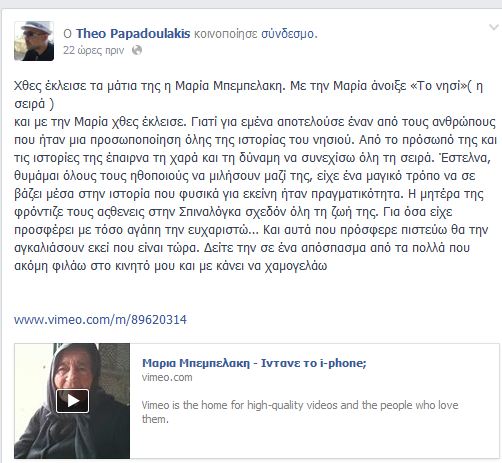Viewport: 502px width, 463px height.
Task: Click the globe public privacy icon
Action: pyautogui.click(x=137, y=50)
